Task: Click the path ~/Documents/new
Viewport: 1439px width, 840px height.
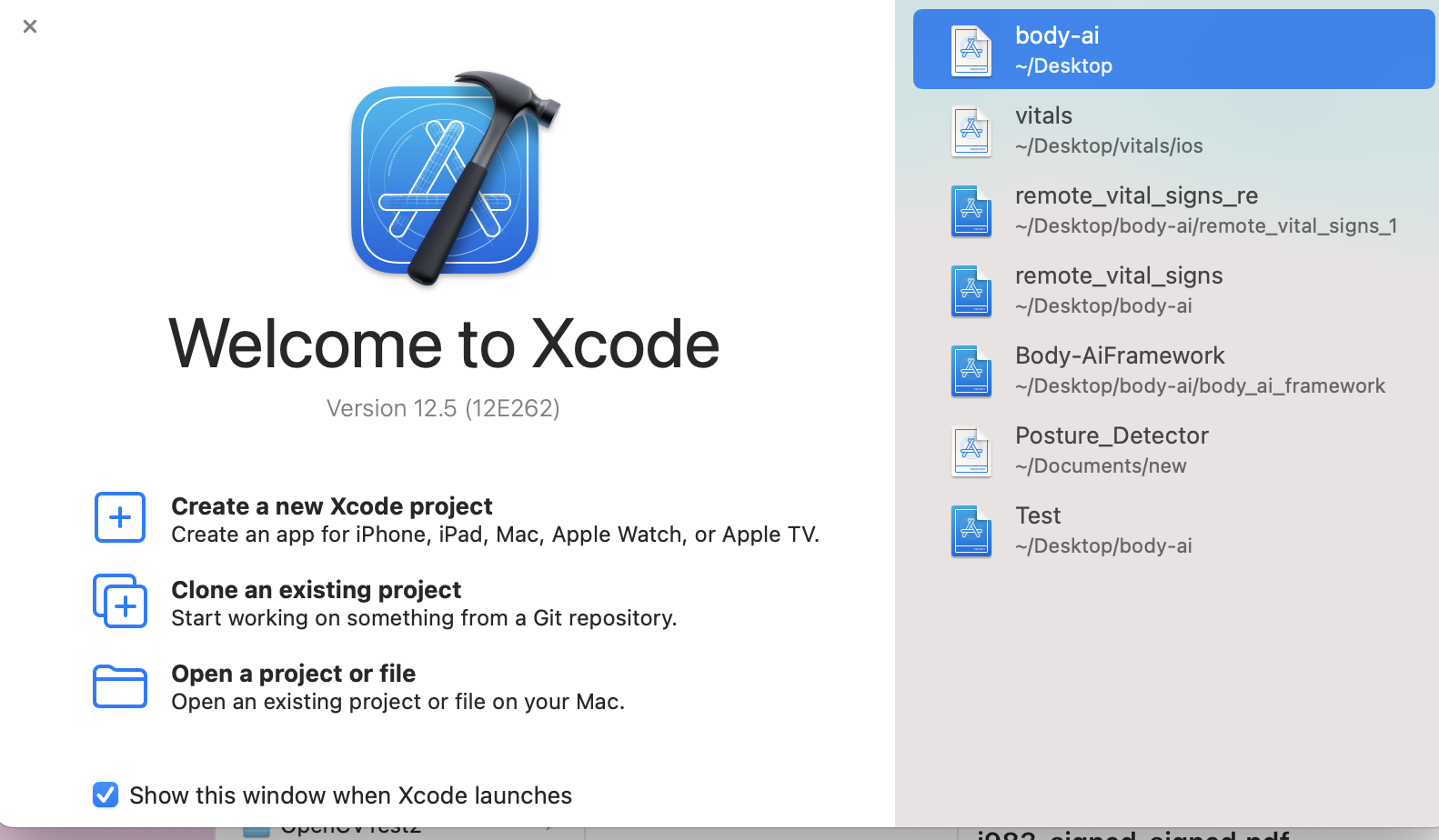Action: [x=1101, y=465]
